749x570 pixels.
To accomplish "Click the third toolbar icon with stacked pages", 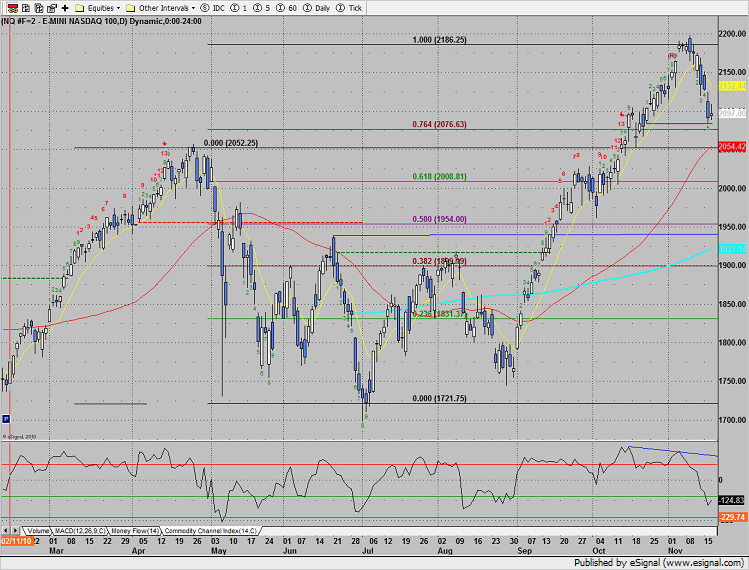I will click(39, 8).
